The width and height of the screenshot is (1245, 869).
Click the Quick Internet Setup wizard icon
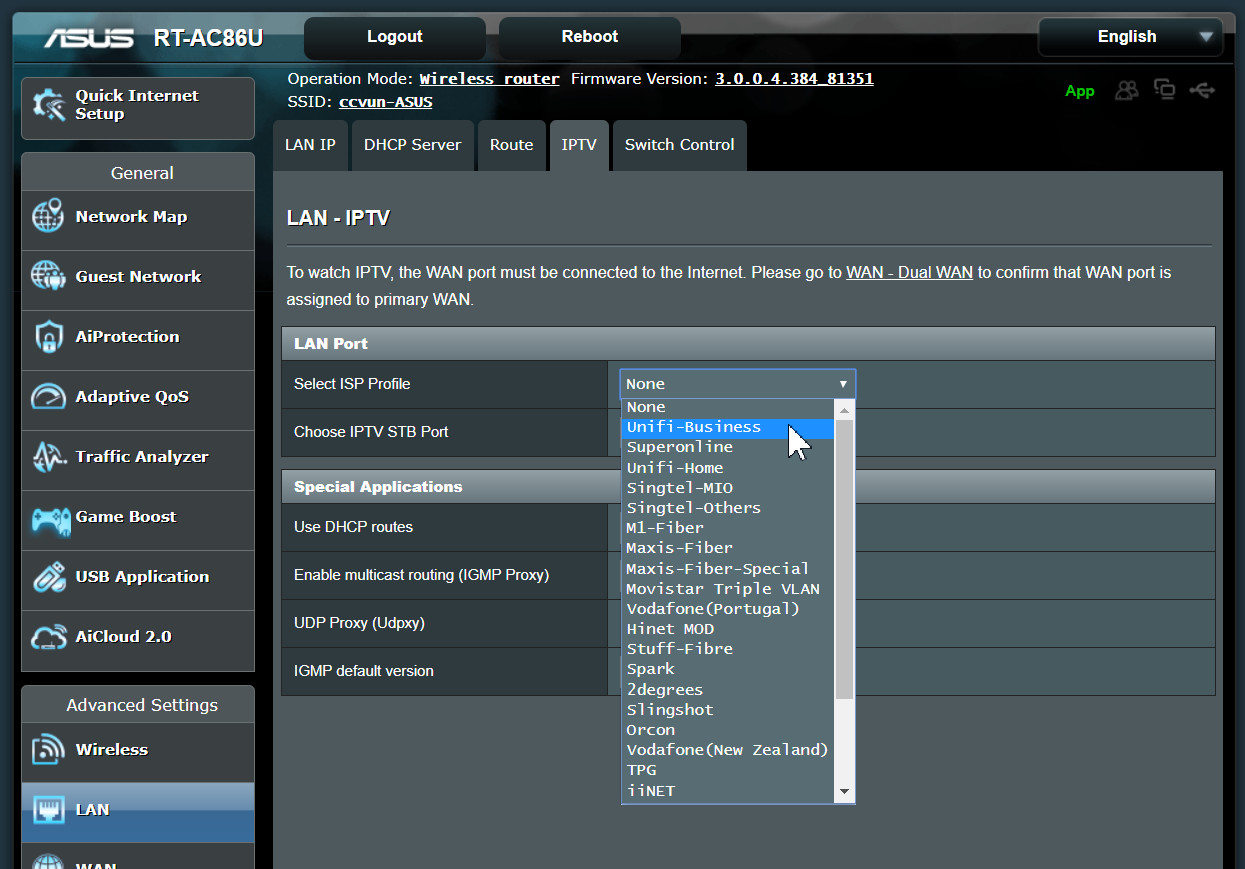tap(48, 105)
